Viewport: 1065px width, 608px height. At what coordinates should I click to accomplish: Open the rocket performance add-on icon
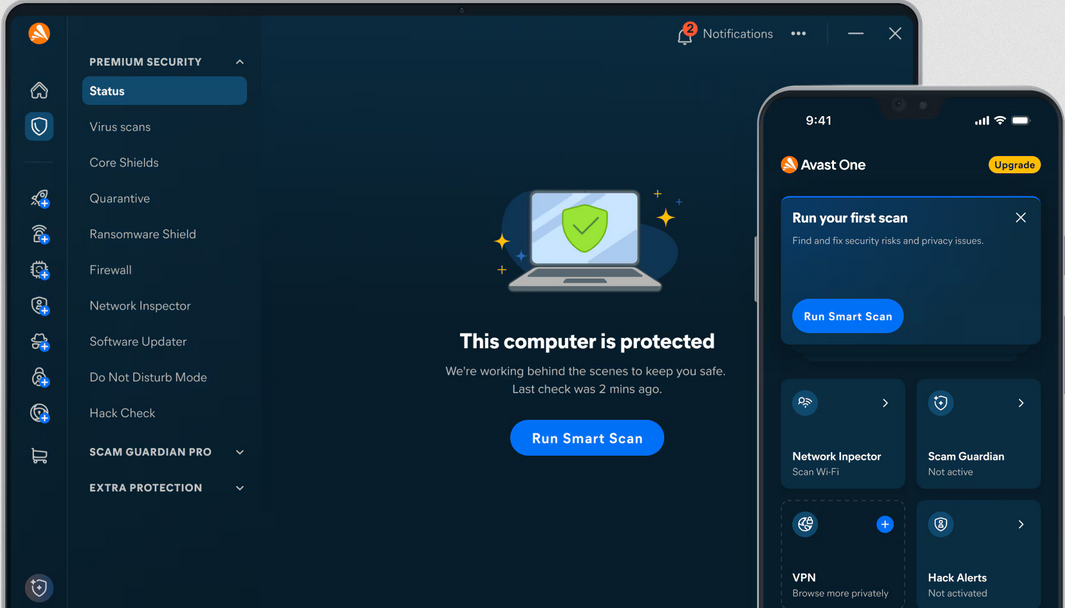point(40,198)
